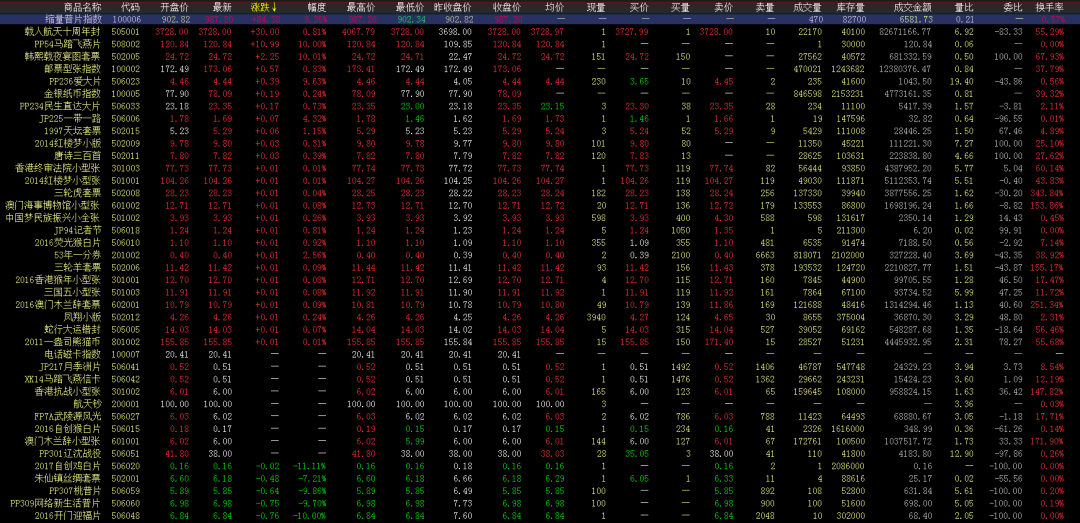Select the 电话磁卡指数 row
1080x523 pixels.
point(540,354)
